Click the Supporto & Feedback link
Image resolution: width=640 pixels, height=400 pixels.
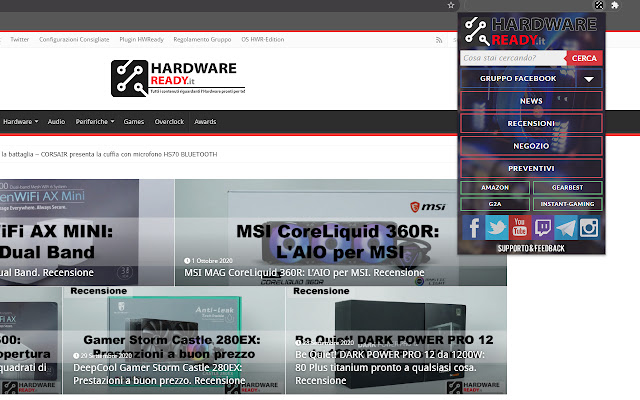(531, 248)
